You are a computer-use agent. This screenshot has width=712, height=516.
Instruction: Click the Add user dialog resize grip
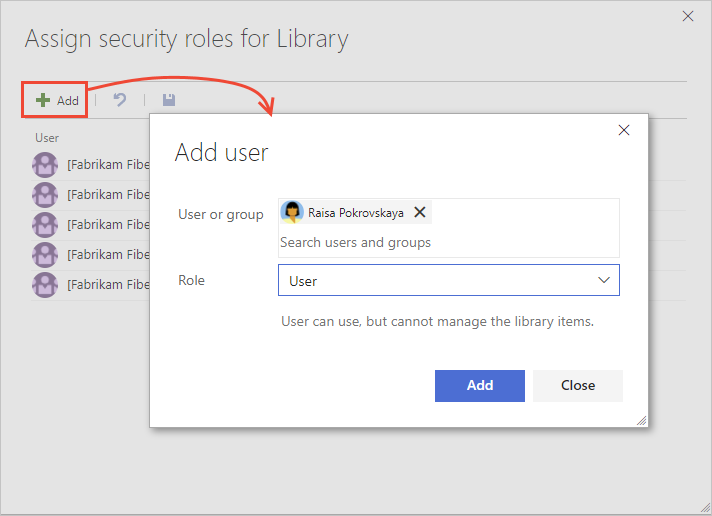641,421
